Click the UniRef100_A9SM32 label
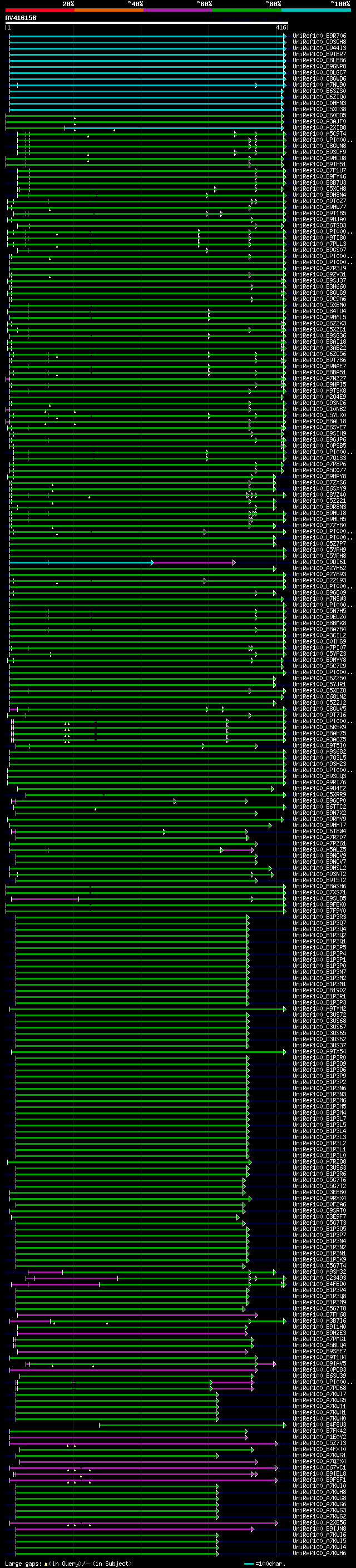Image resolution: width=356 pixels, height=1568 pixels. (x=319, y=1272)
